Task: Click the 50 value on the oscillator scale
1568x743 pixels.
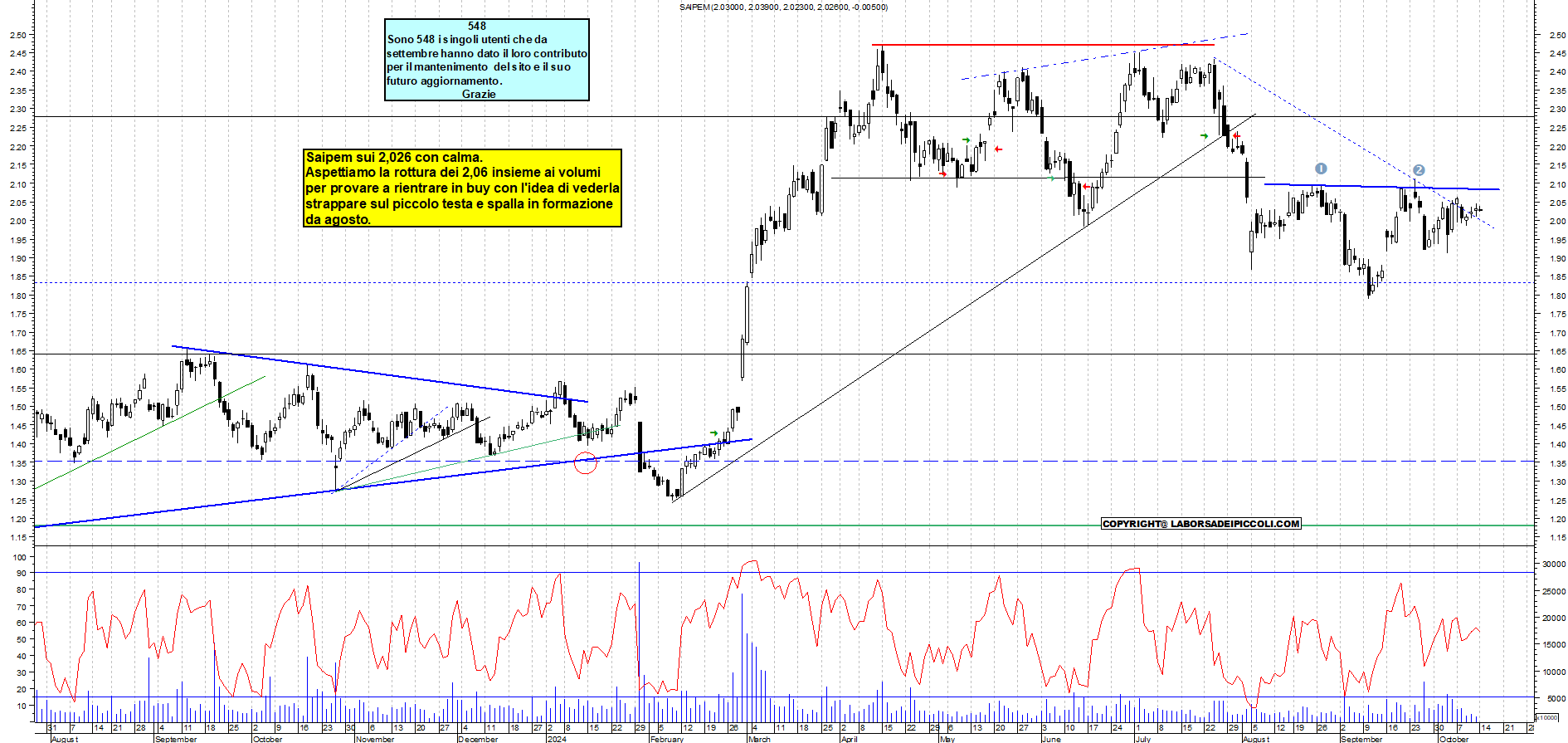Action: pyautogui.click(x=21, y=639)
